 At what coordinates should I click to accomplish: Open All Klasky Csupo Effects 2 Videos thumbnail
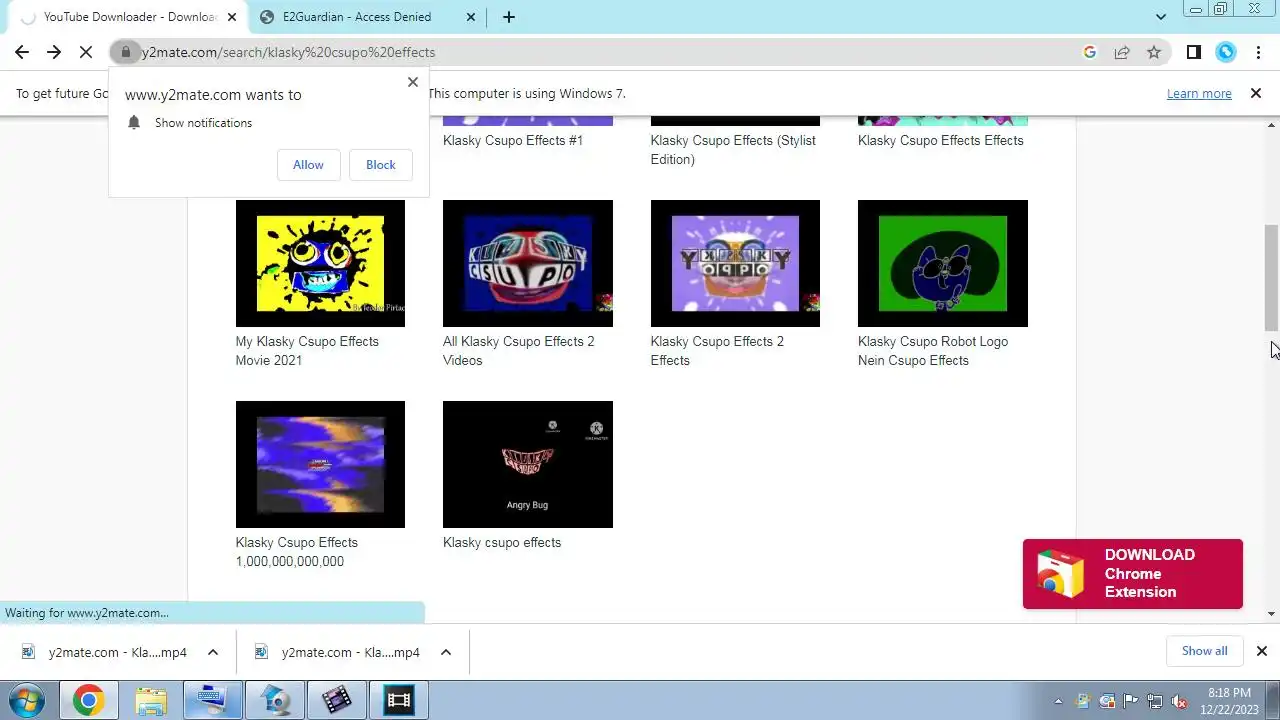pos(528,263)
